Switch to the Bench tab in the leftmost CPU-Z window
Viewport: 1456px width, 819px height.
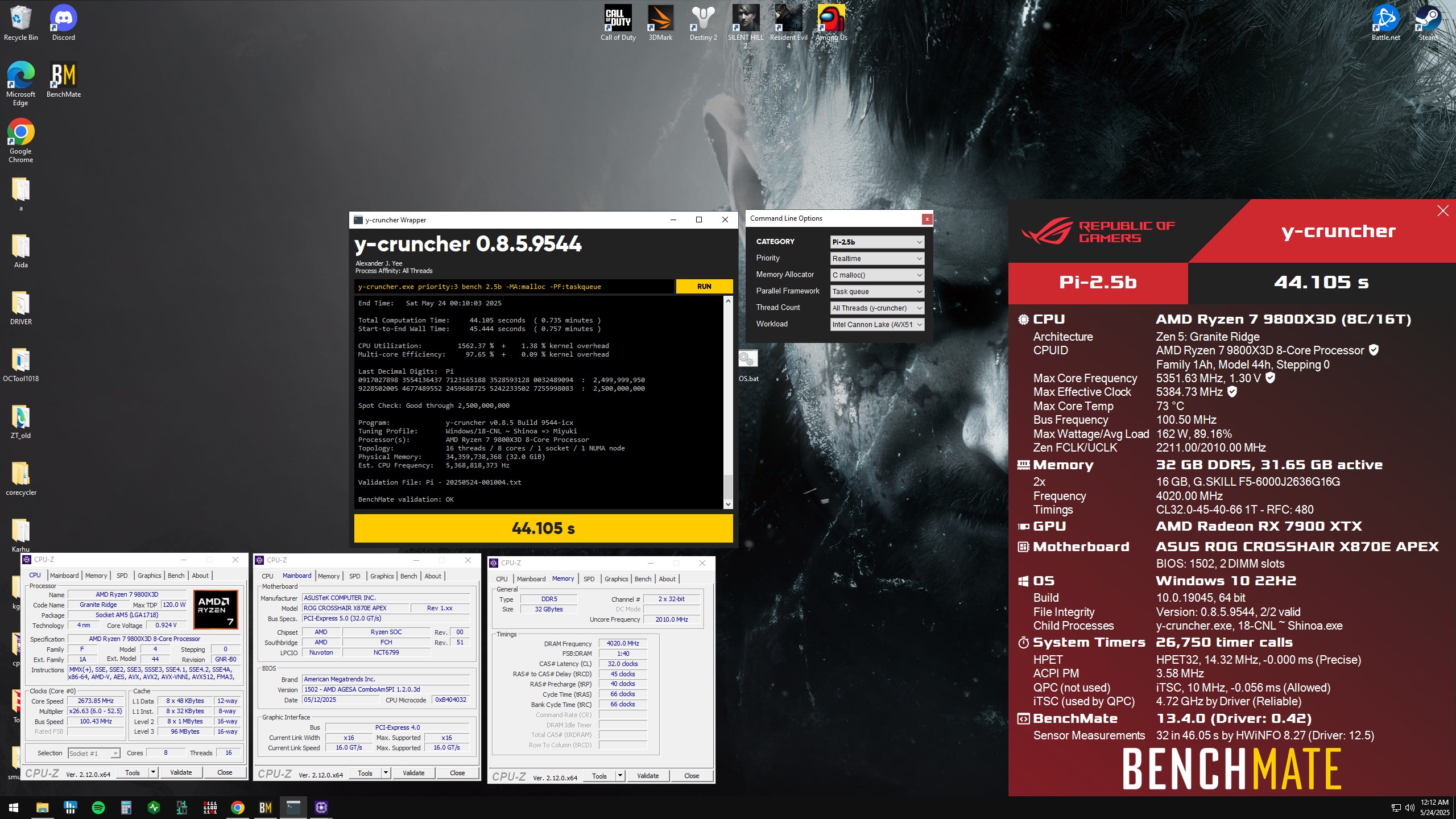[x=176, y=576]
